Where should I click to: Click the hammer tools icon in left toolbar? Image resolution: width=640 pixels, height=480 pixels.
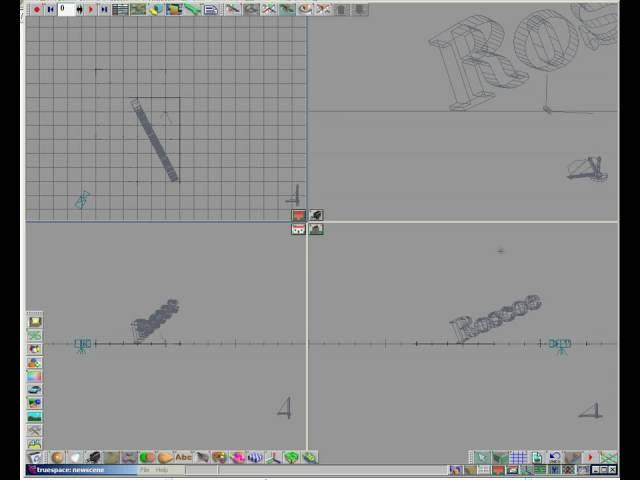click(x=35, y=430)
